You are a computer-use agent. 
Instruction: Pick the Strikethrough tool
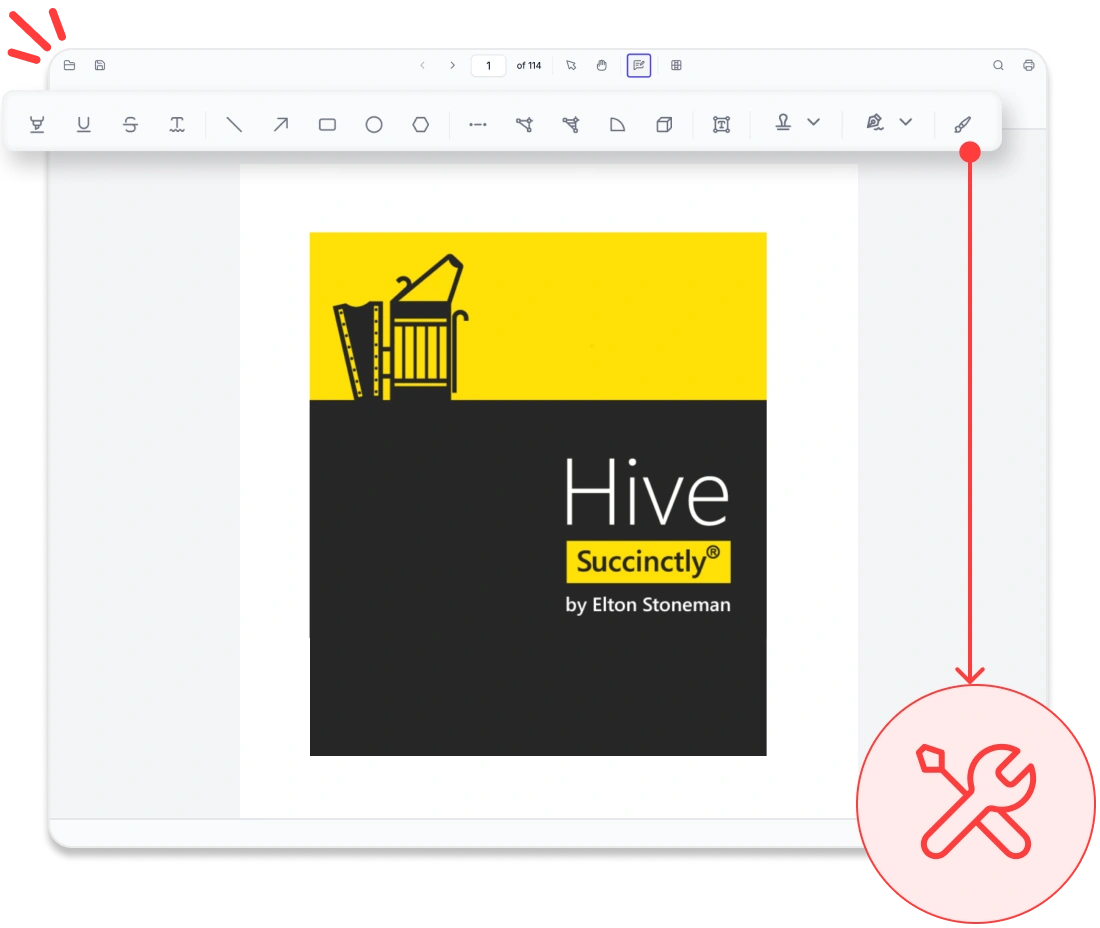[x=131, y=124]
